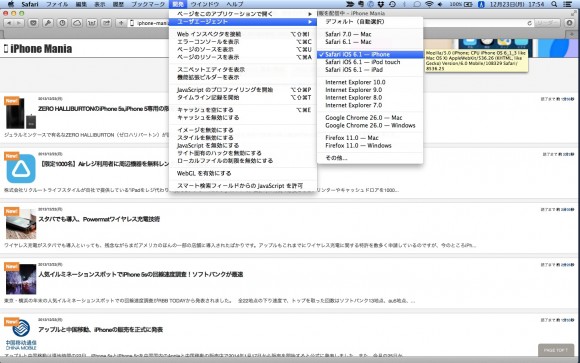
Task: Open the ブックマーク menu
Action: pos(148,4)
